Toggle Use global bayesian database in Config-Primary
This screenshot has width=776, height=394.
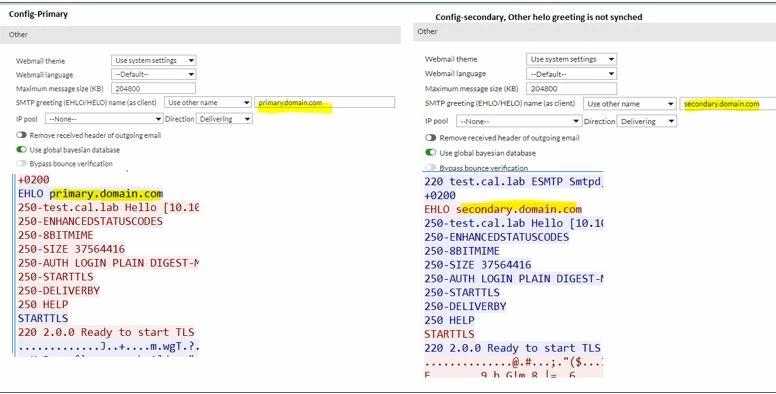(x=21, y=149)
